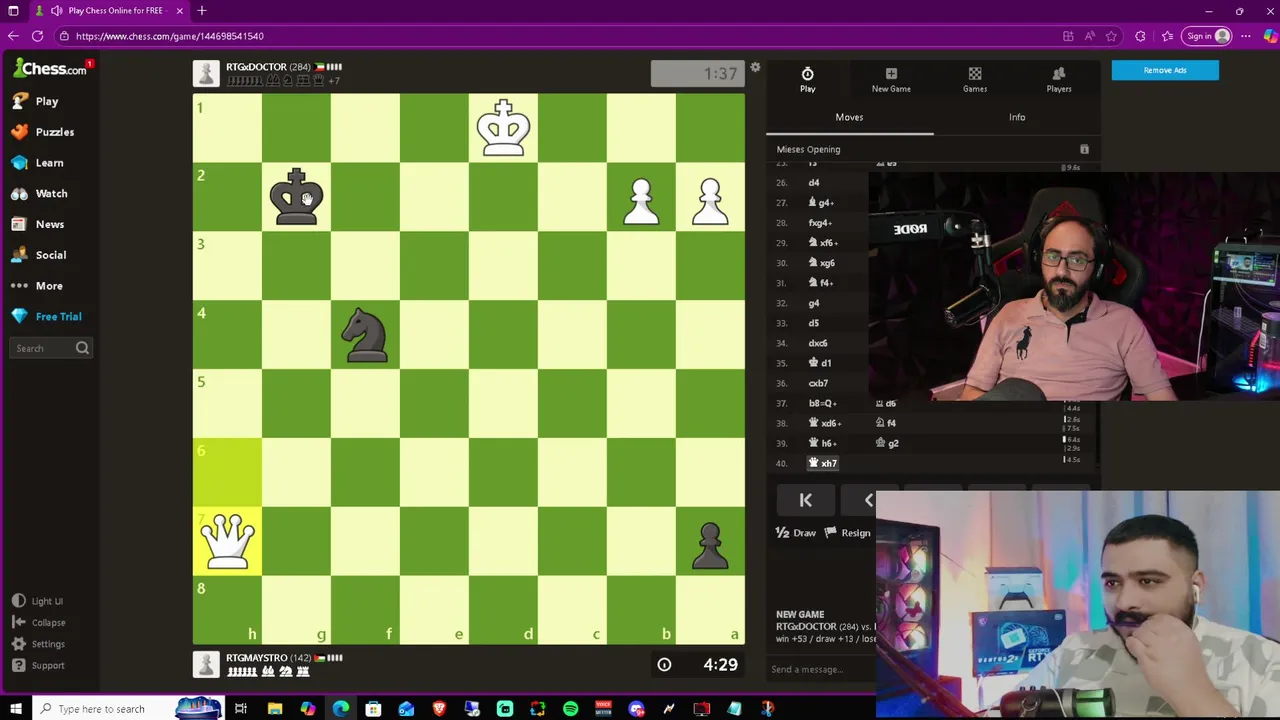
Task: Click the search magnifier icon in sidebar
Action: 83,348
